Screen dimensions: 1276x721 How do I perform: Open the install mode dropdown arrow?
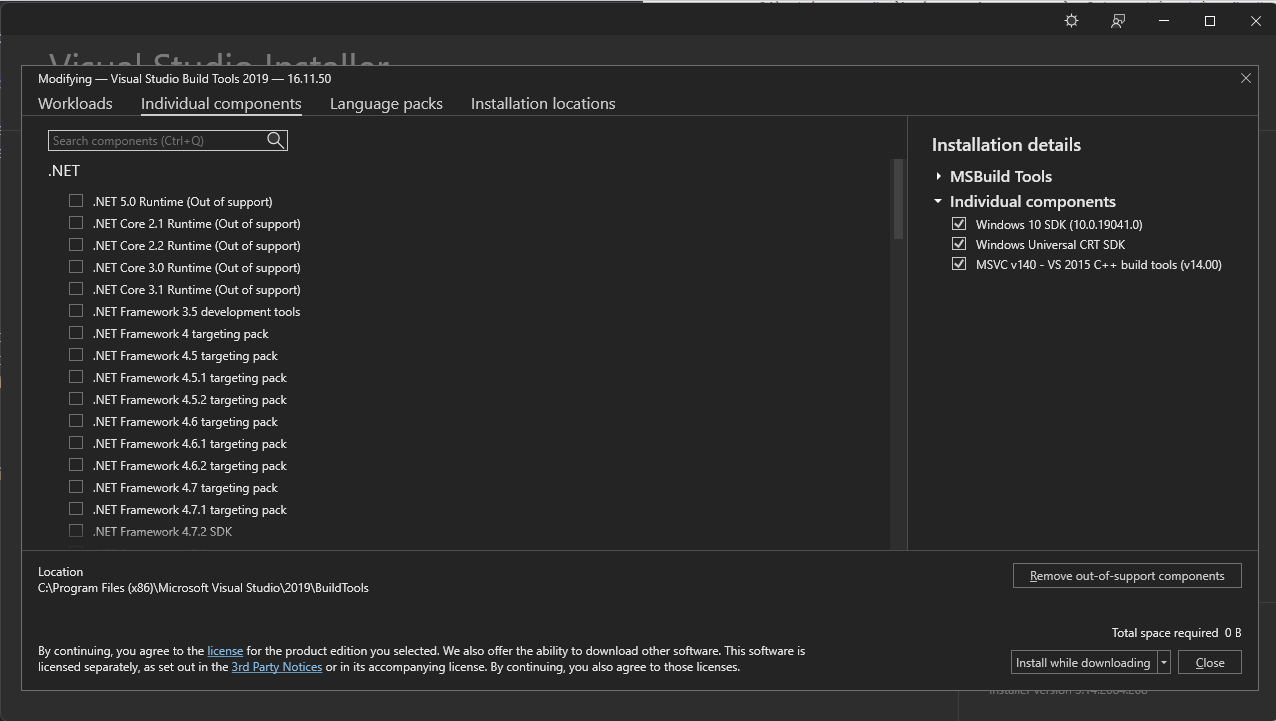point(1164,663)
